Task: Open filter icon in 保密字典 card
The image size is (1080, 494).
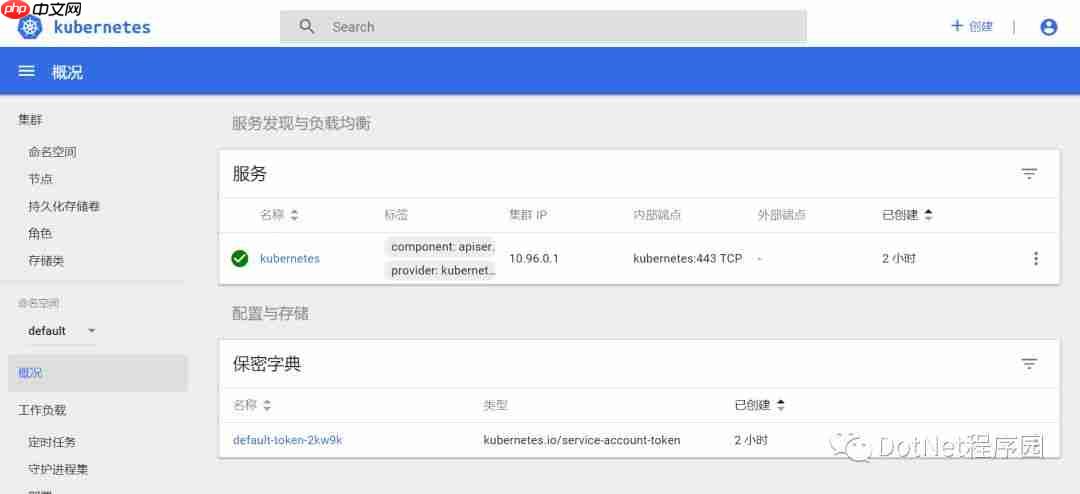Action: (1029, 364)
